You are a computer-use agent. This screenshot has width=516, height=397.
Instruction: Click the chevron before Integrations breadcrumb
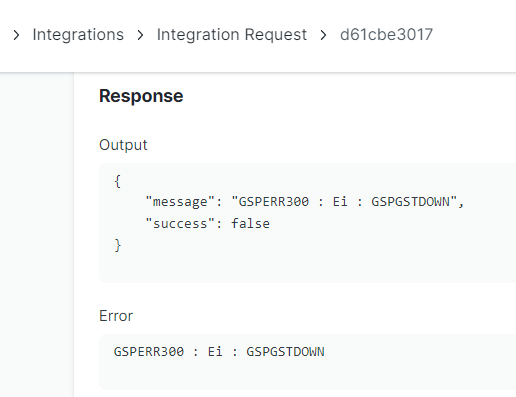tap(16, 35)
